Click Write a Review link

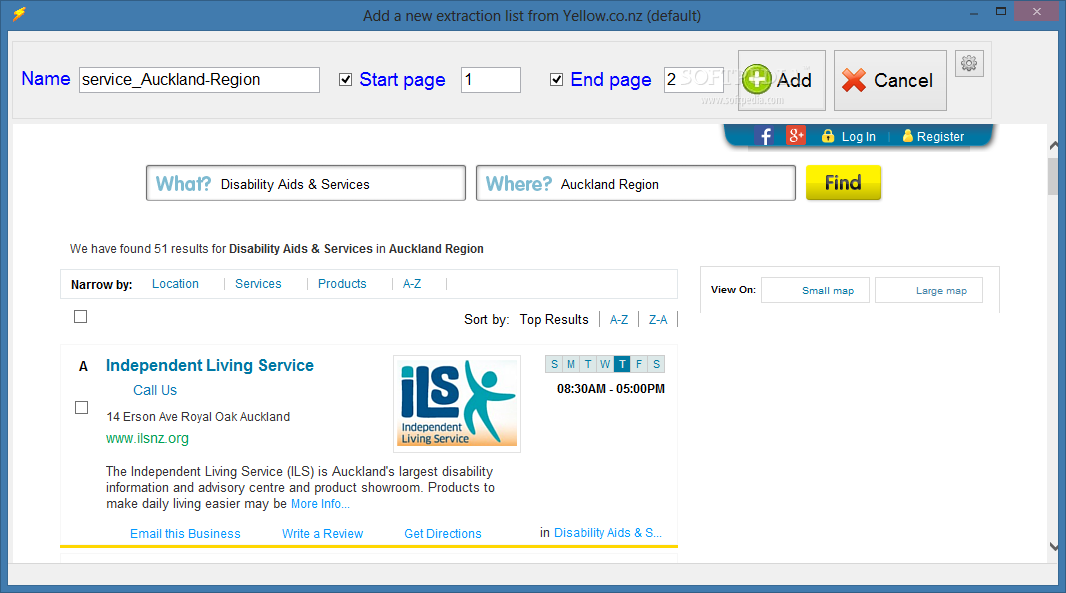[322, 534]
